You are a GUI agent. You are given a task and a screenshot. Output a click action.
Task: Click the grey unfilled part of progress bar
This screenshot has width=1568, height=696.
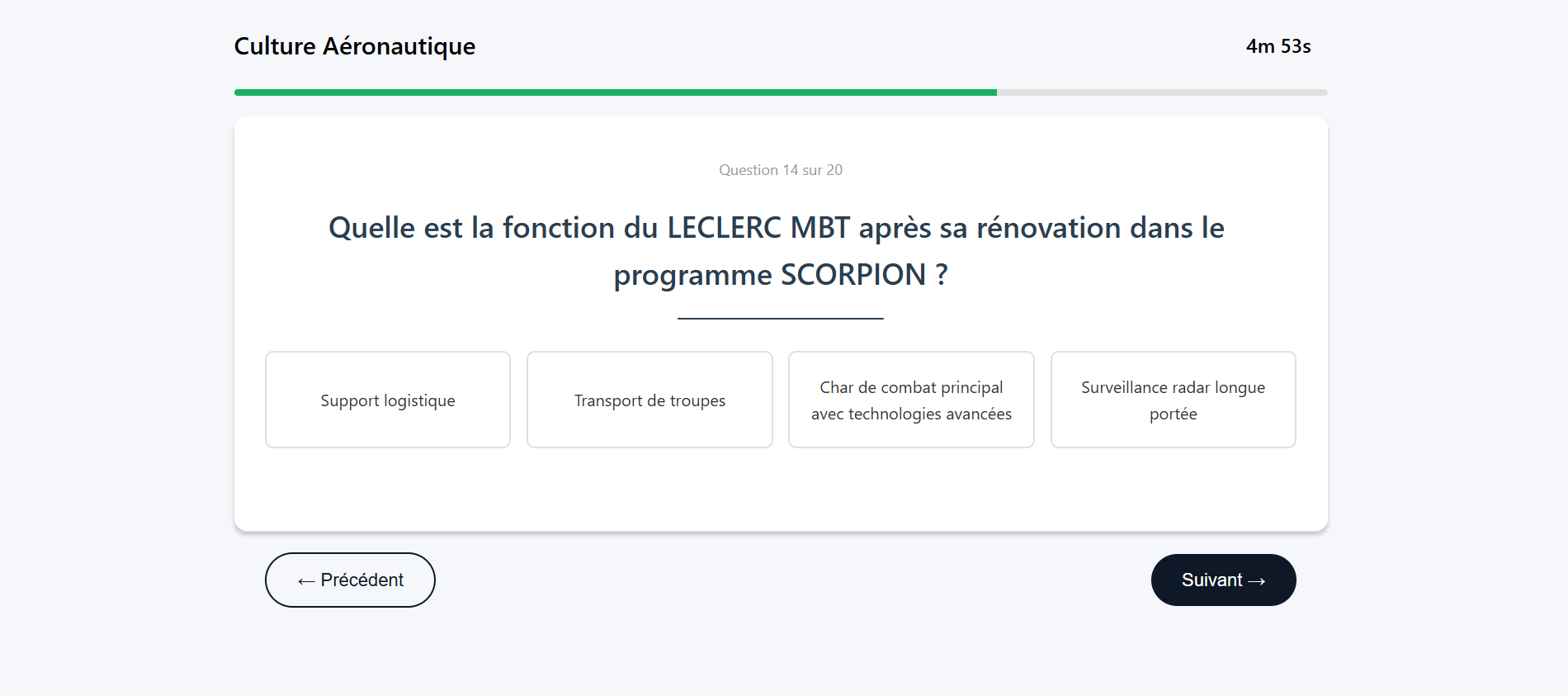[x=1162, y=92]
